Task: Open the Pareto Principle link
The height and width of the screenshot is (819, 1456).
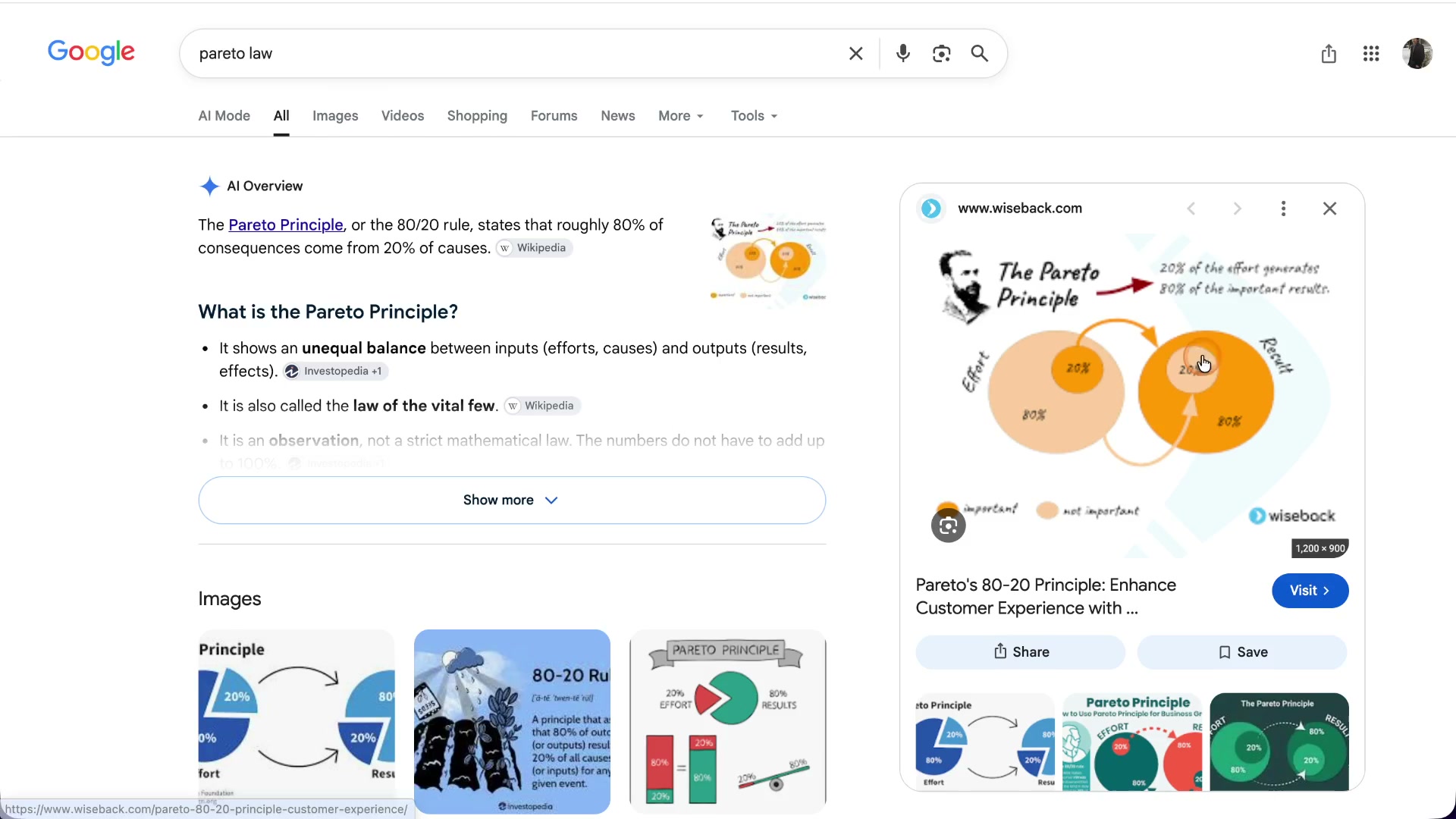Action: (286, 225)
